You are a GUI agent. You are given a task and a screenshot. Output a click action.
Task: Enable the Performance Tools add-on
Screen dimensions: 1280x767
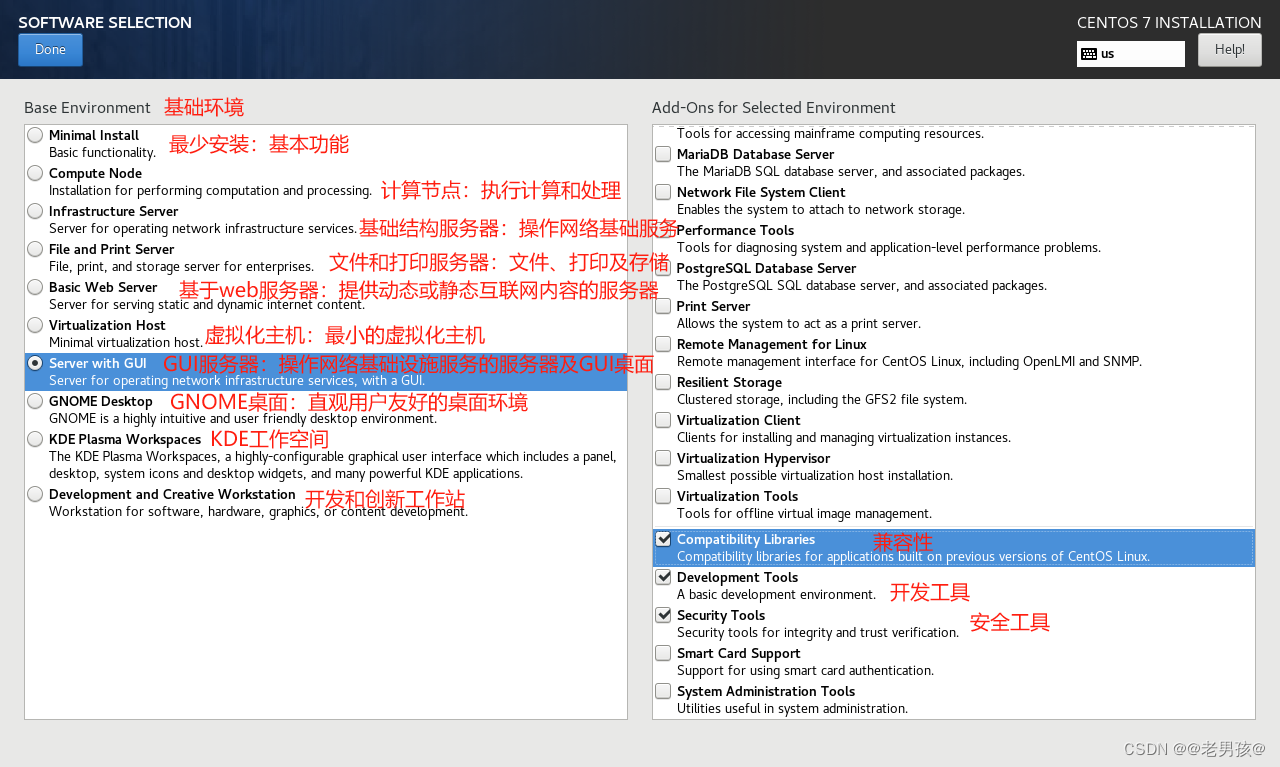[x=663, y=230]
